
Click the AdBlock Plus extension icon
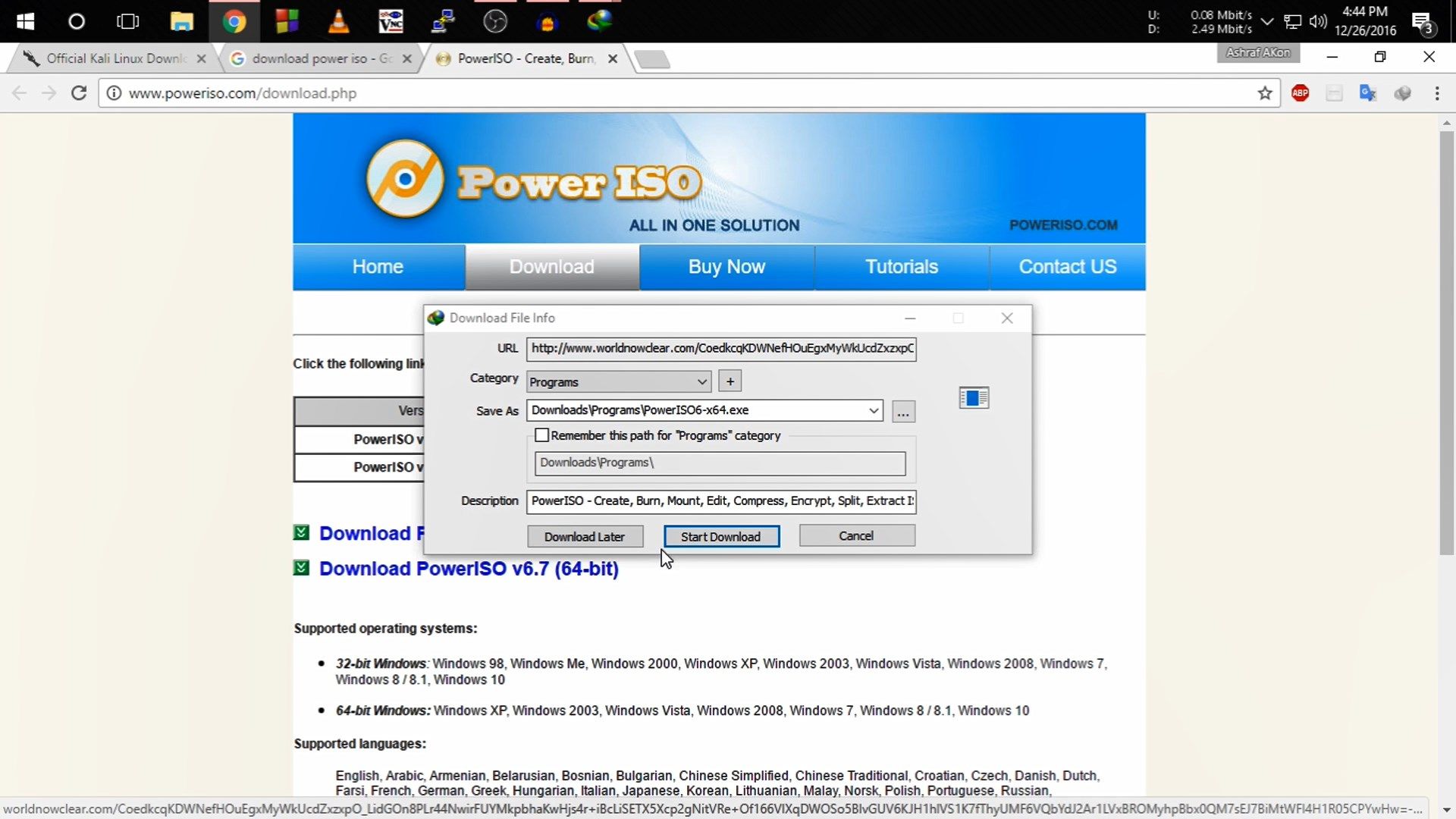pyautogui.click(x=1300, y=93)
